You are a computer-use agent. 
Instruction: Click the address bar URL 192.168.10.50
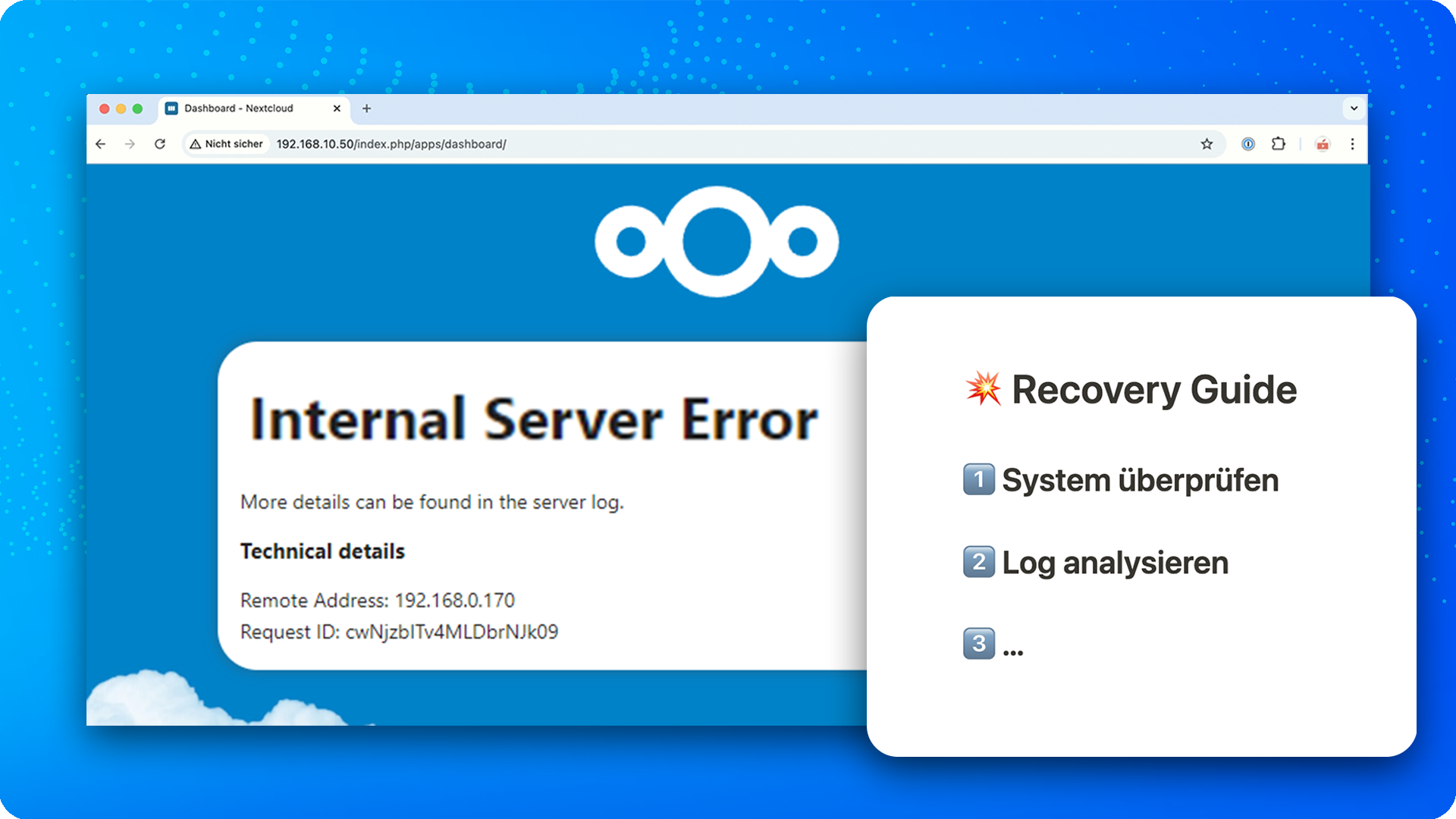click(x=391, y=144)
